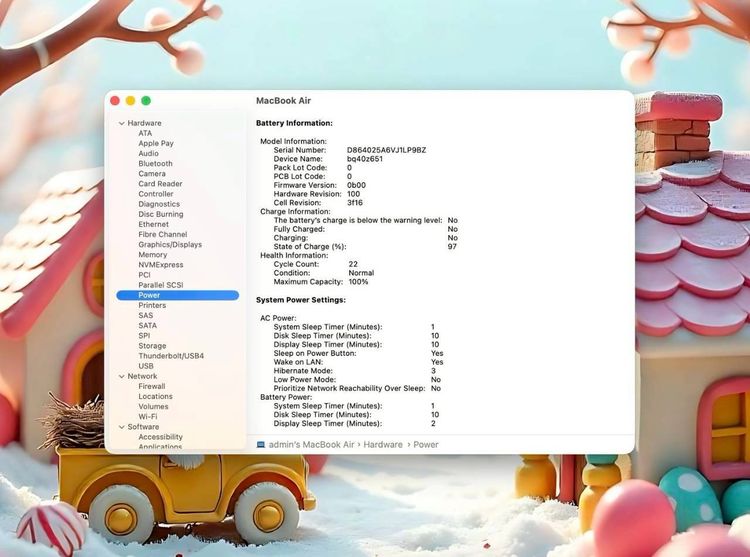Zoom window with green button
The height and width of the screenshot is (557, 750).
click(x=146, y=100)
